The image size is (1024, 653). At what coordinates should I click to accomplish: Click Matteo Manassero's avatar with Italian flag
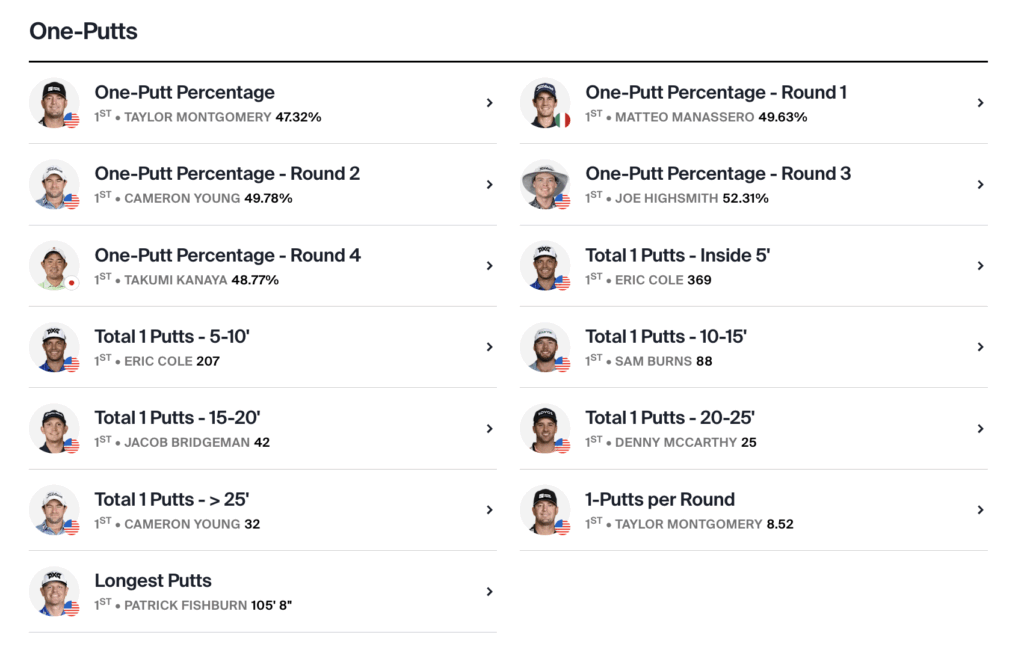[545, 103]
